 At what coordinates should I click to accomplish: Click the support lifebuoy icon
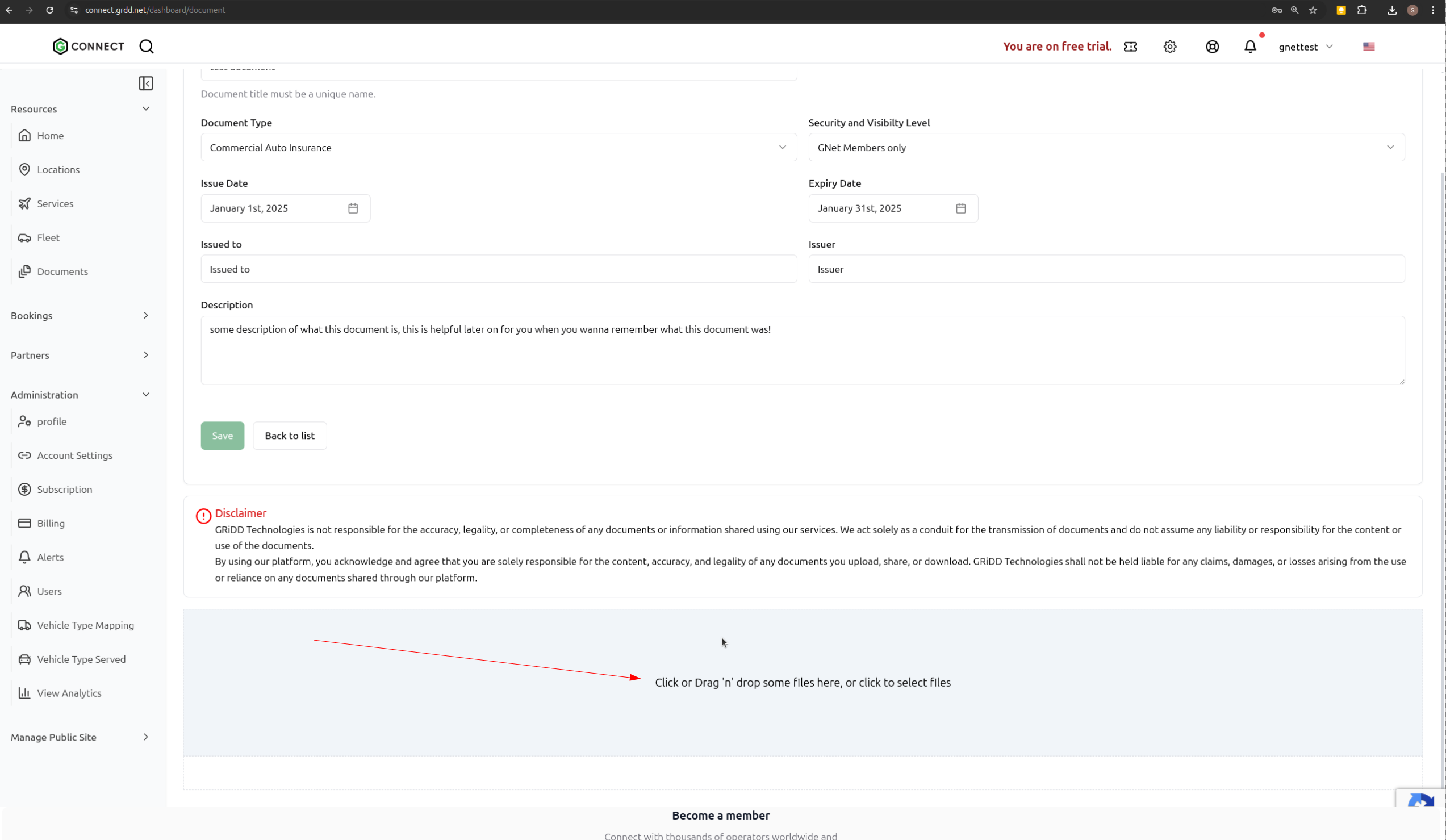point(1212,47)
